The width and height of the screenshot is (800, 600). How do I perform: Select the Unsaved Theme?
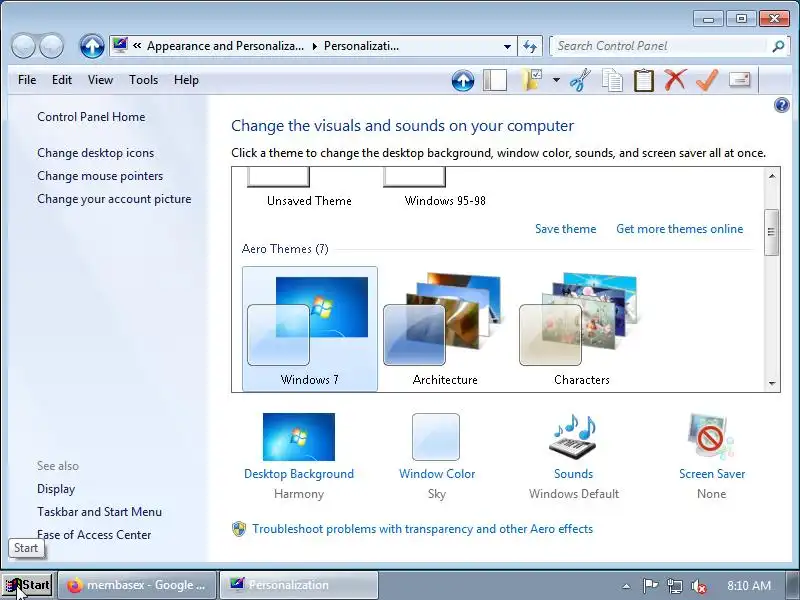(309, 189)
